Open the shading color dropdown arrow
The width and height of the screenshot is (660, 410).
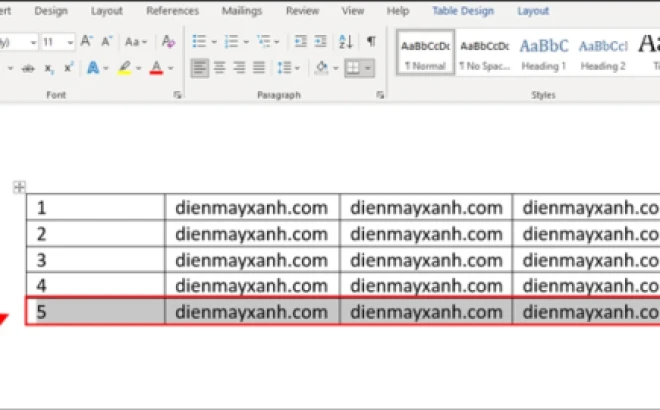coord(335,68)
